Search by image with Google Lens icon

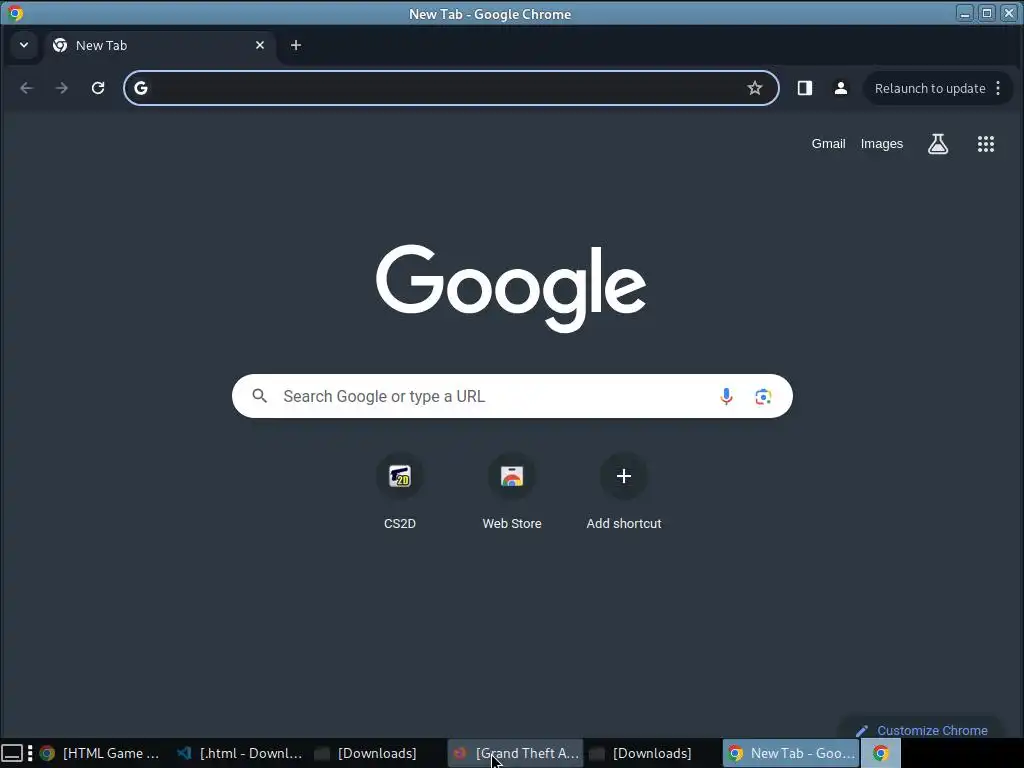[x=763, y=396]
